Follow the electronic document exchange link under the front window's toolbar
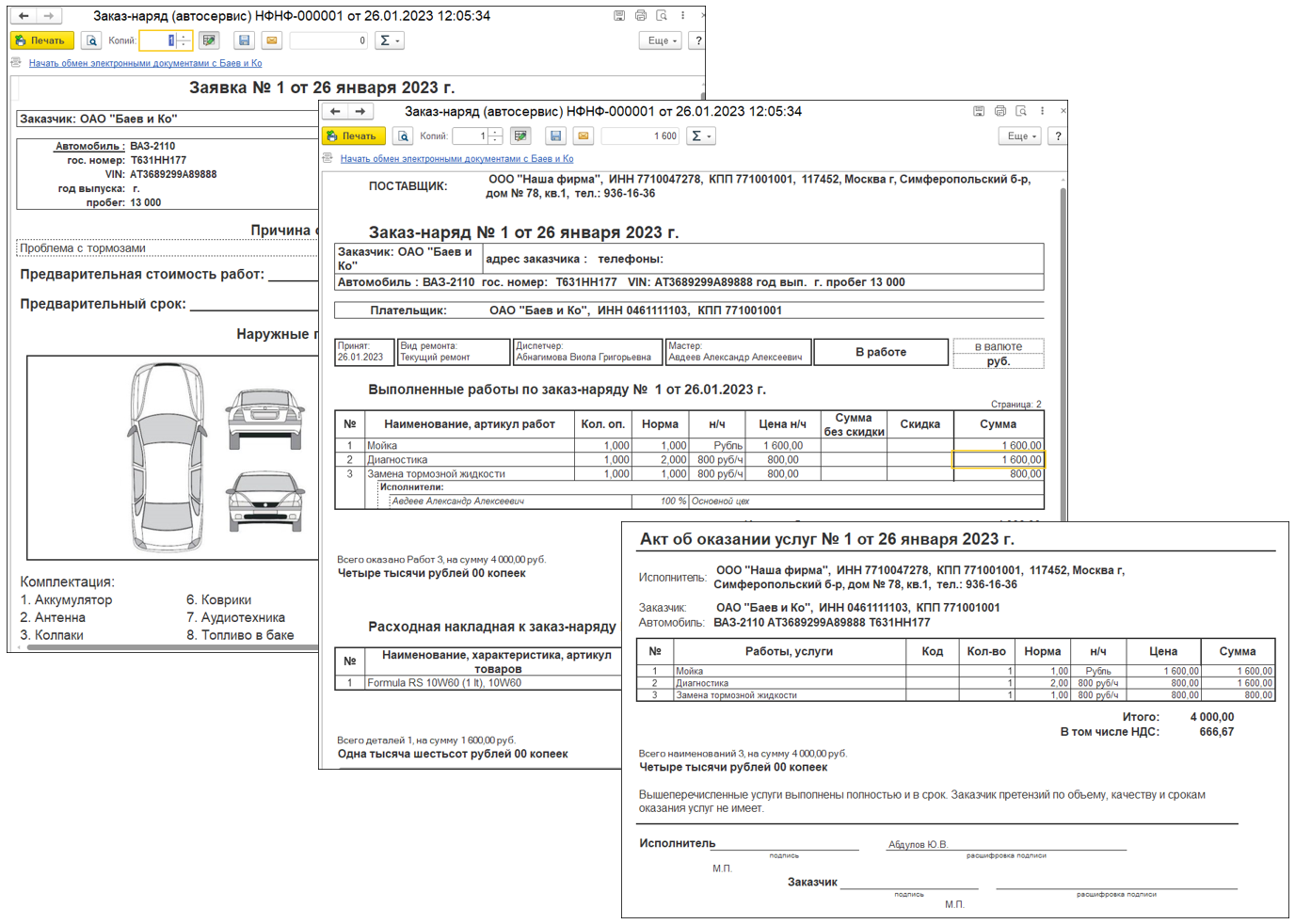This screenshot has height=924, width=1295. 456,159
